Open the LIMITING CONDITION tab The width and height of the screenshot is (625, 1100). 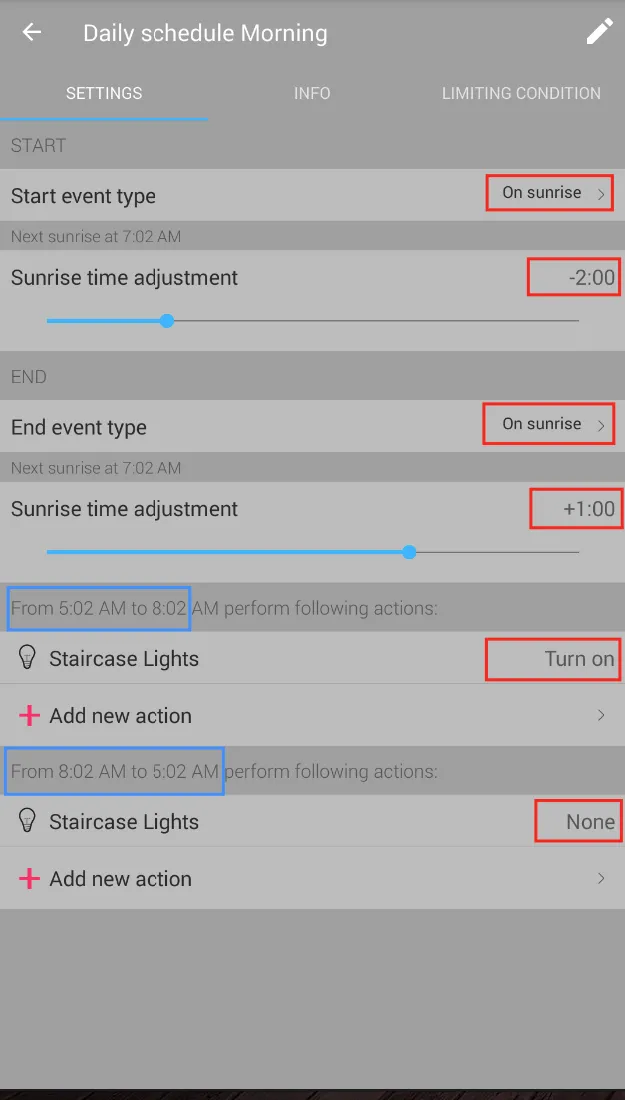point(521,93)
